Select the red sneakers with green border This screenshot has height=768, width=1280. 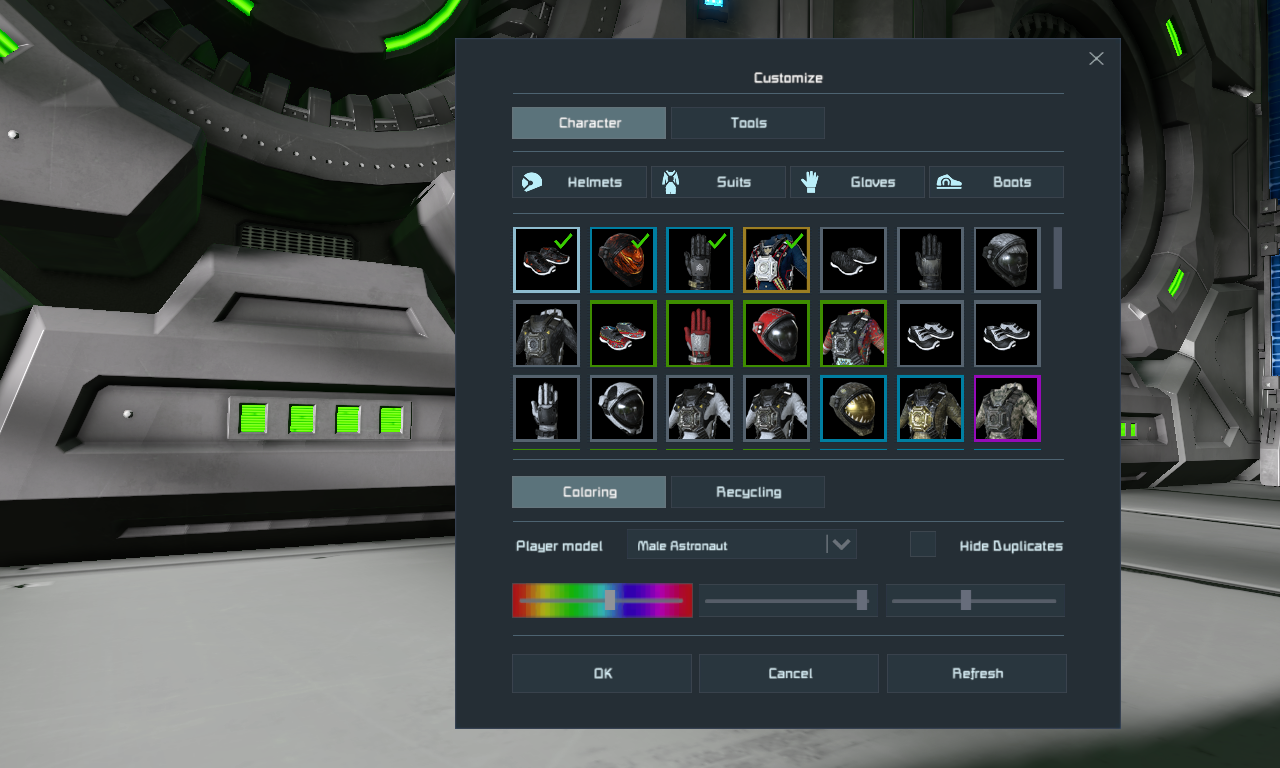tap(623, 334)
